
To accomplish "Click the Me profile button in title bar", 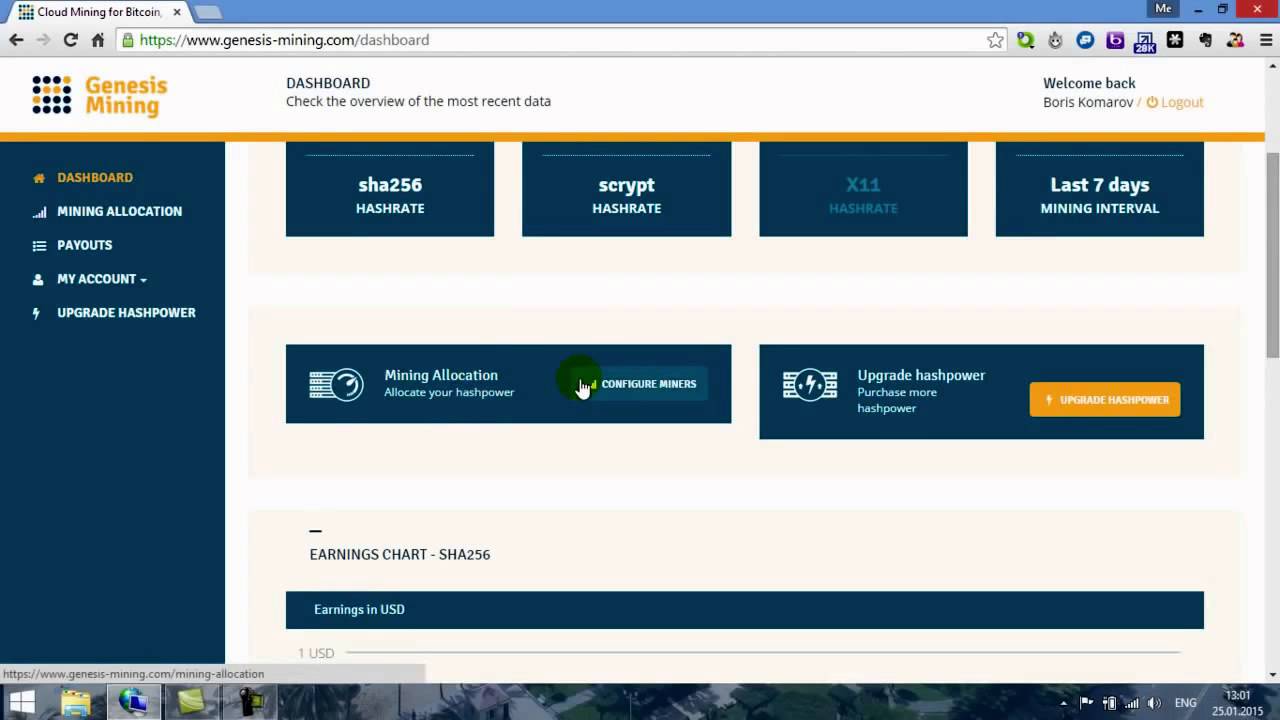I will coord(1163,8).
